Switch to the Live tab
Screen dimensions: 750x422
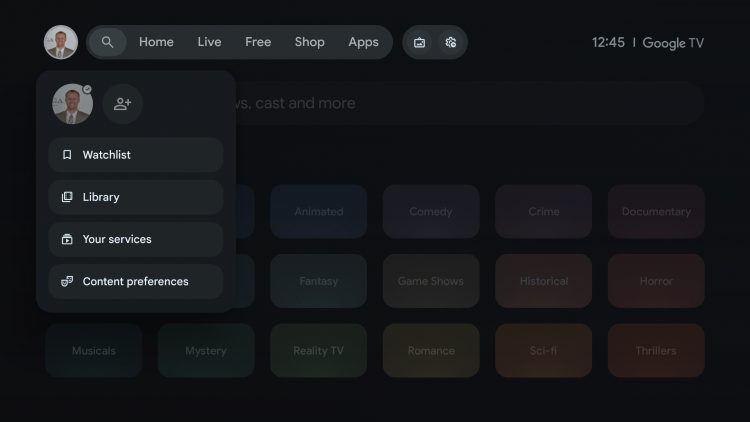[x=210, y=42]
